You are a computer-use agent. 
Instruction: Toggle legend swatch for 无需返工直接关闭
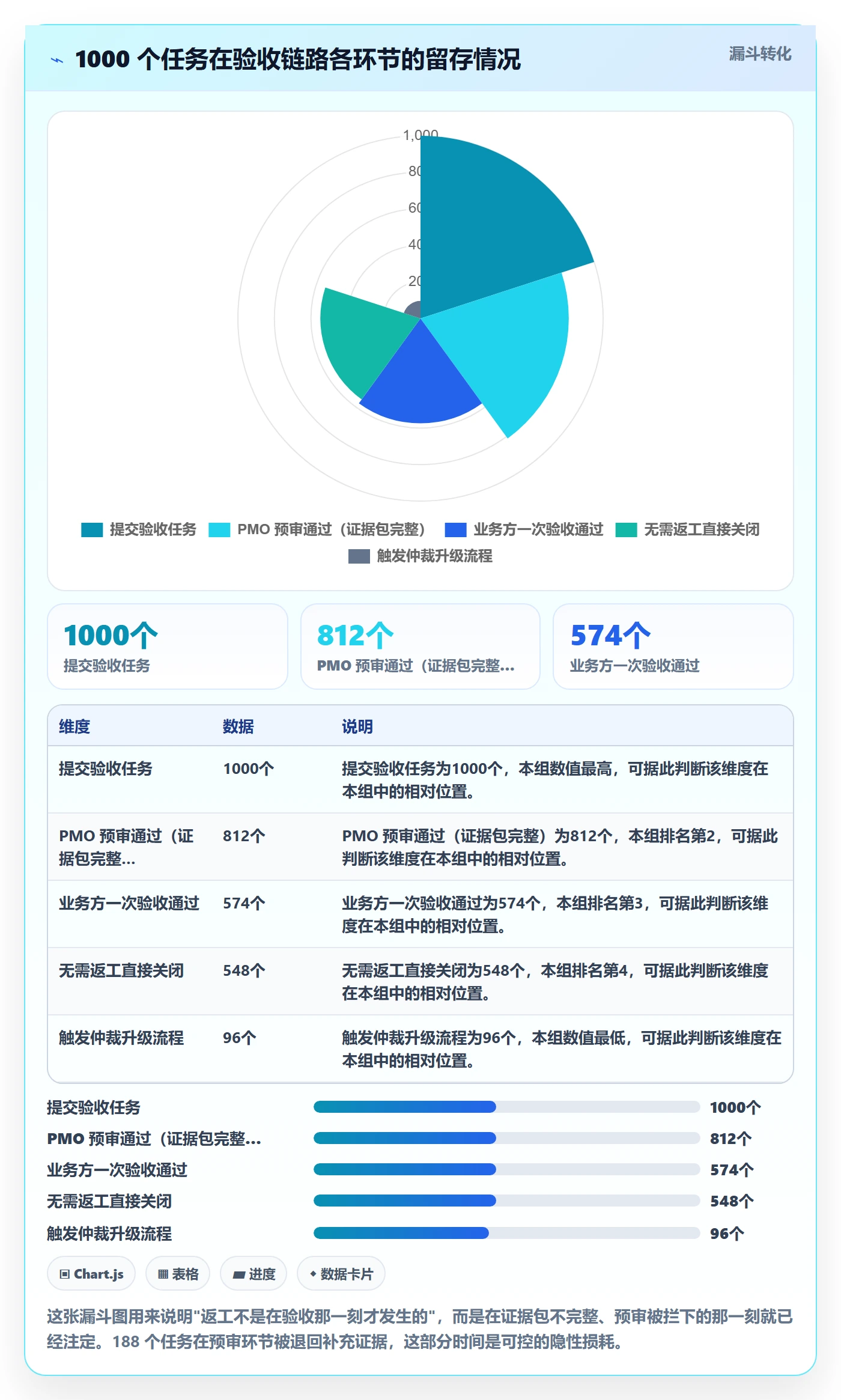pyautogui.click(x=626, y=529)
